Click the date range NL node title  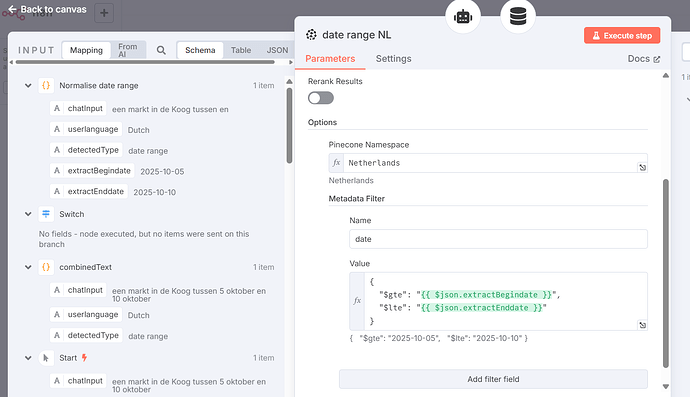(356, 35)
